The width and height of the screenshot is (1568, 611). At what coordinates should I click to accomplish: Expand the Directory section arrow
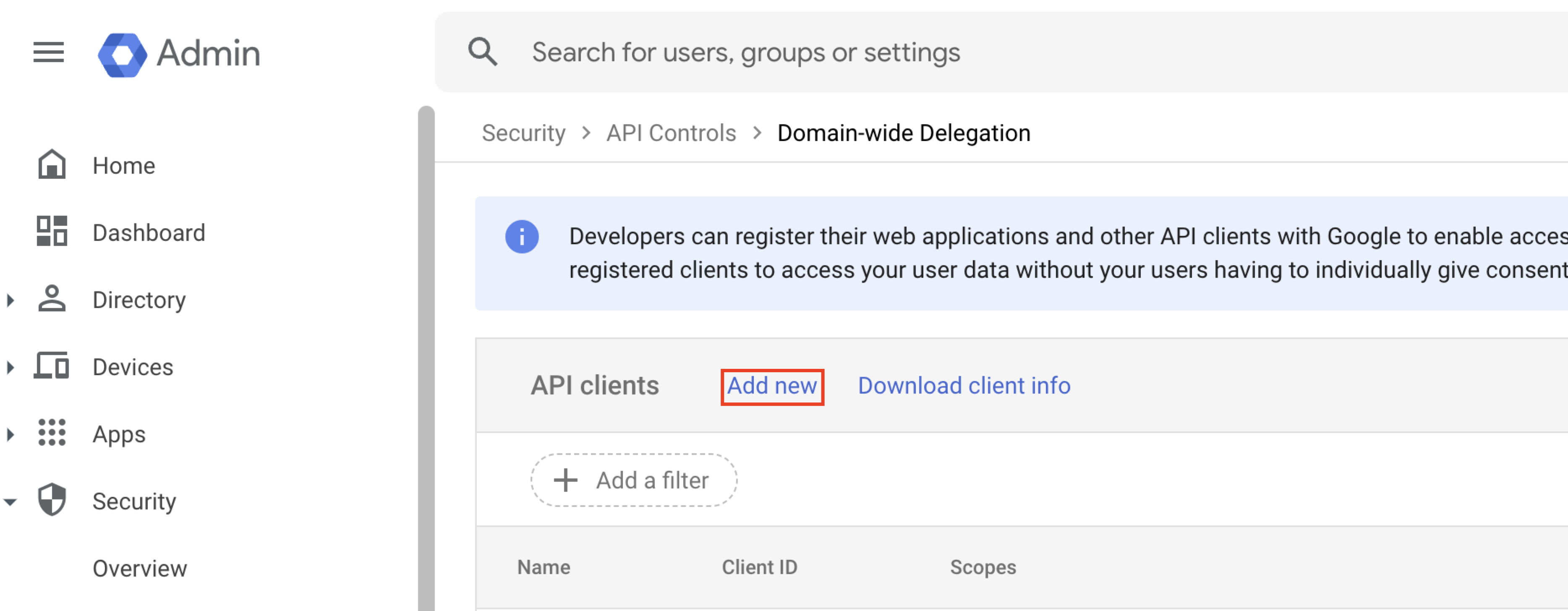tap(10, 300)
